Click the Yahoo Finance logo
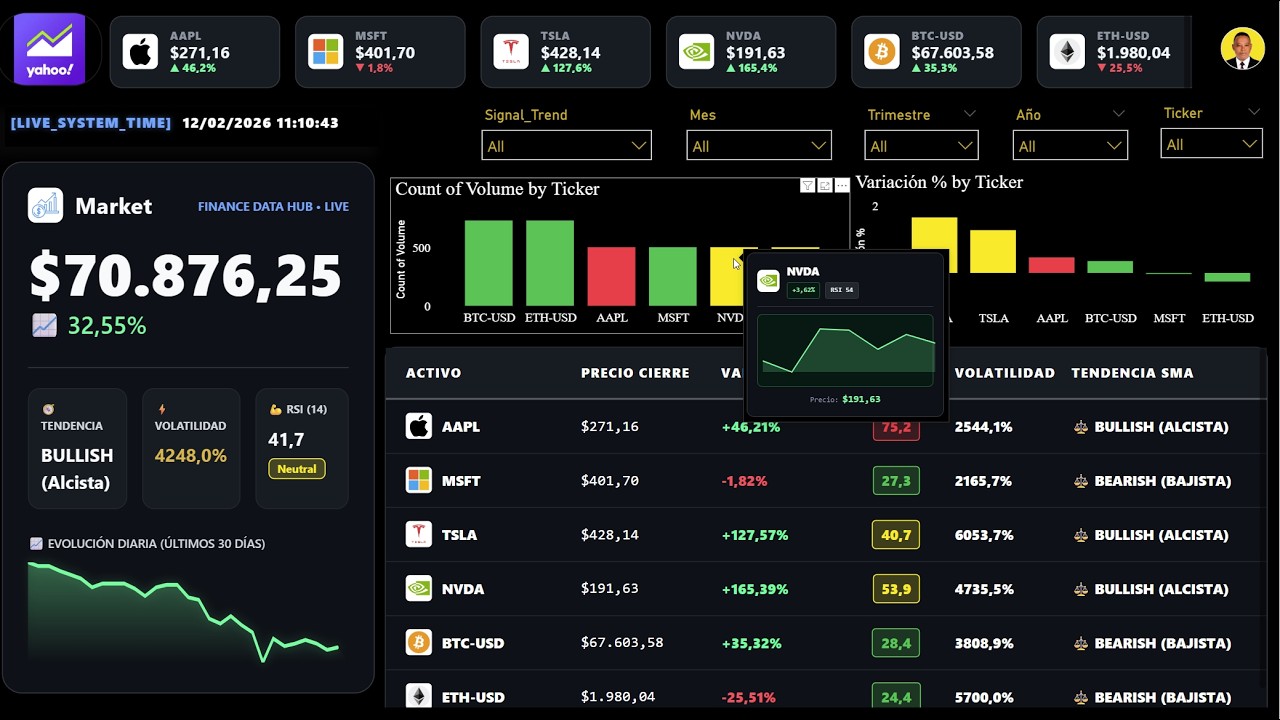This screenshot has width=1280, height=720. tap(50, 49)
